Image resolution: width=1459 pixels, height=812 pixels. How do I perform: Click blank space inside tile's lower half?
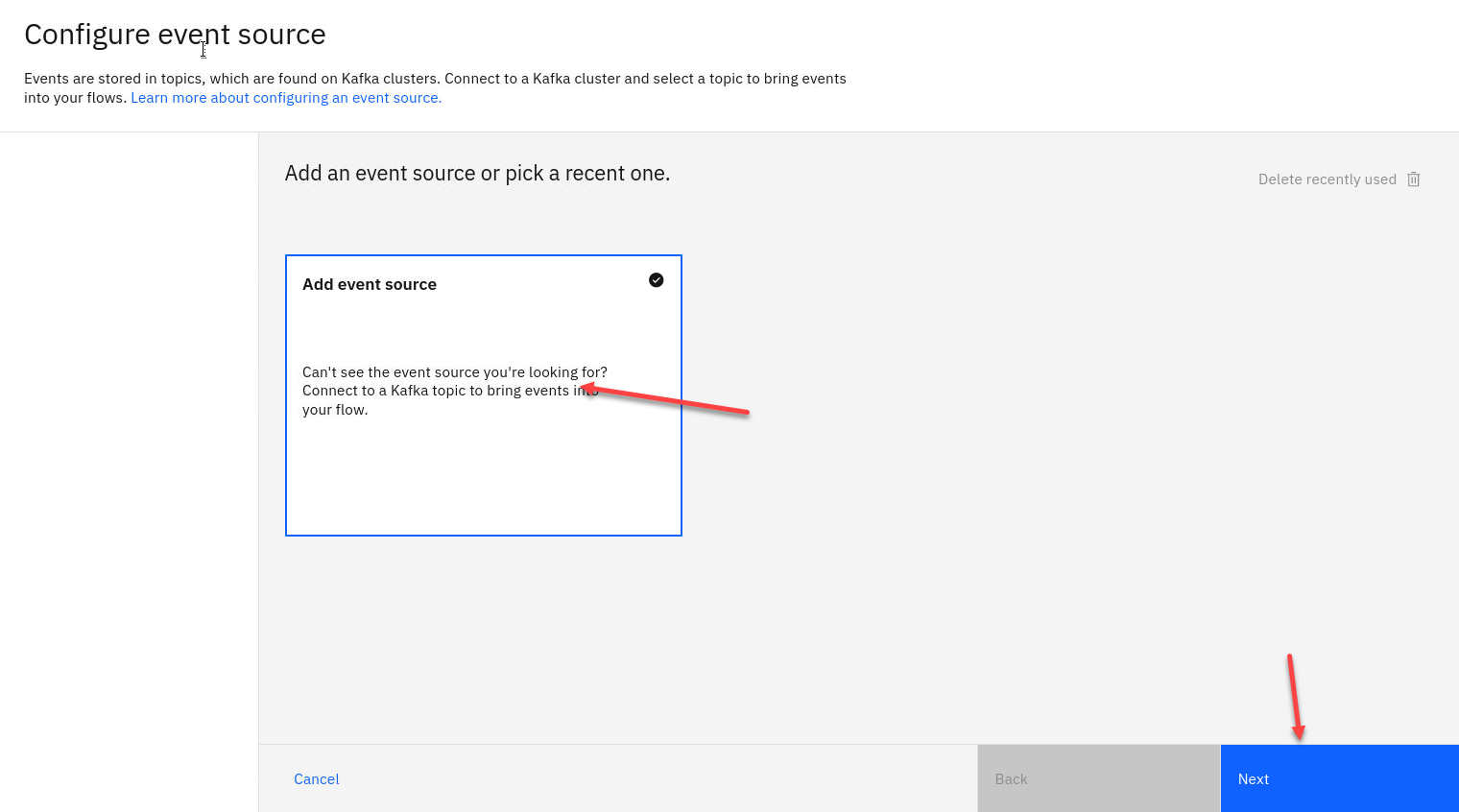pos(483,480)
